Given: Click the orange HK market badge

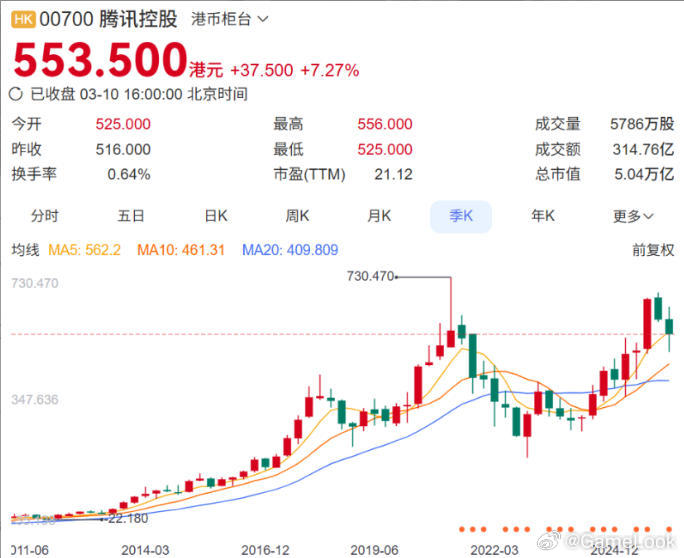Looking at the screenshot, I should [x=23, y=20].
